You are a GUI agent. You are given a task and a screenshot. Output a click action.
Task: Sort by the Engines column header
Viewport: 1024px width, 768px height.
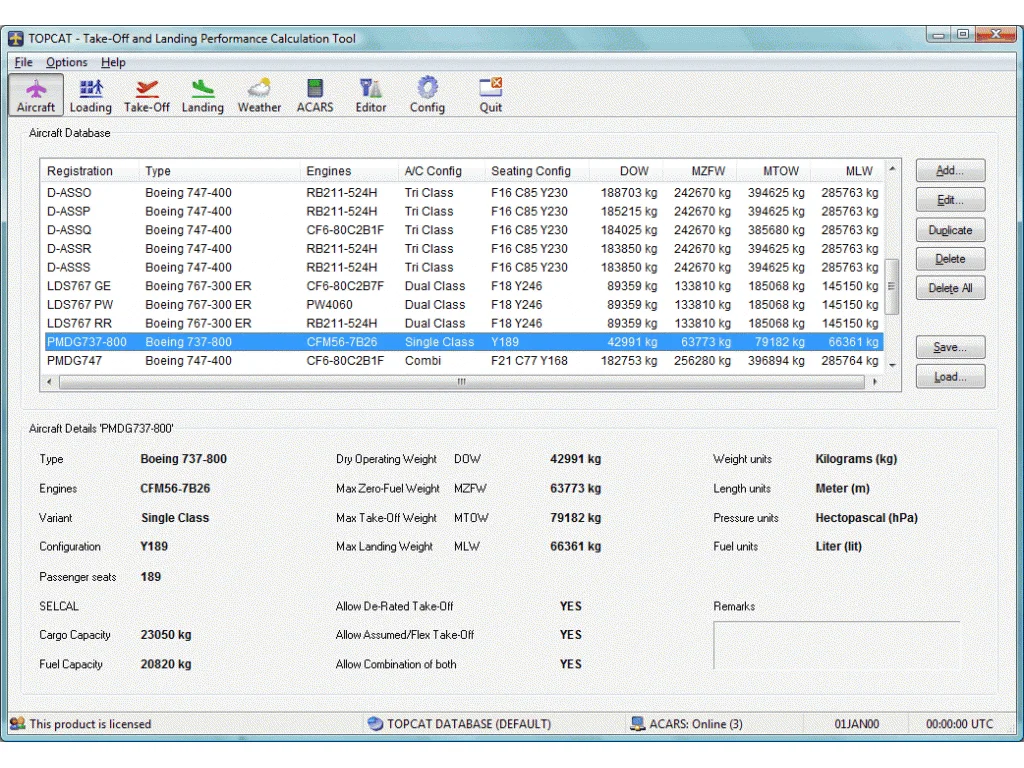(349, 171)
